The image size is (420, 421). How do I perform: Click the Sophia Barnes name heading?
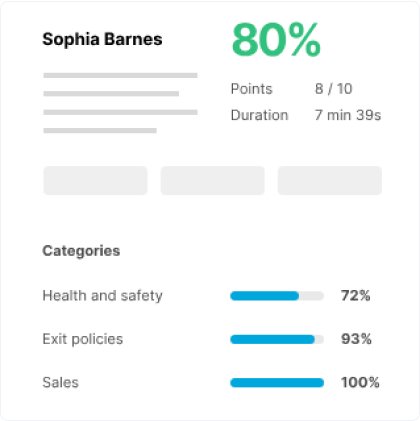click(102, 39)
